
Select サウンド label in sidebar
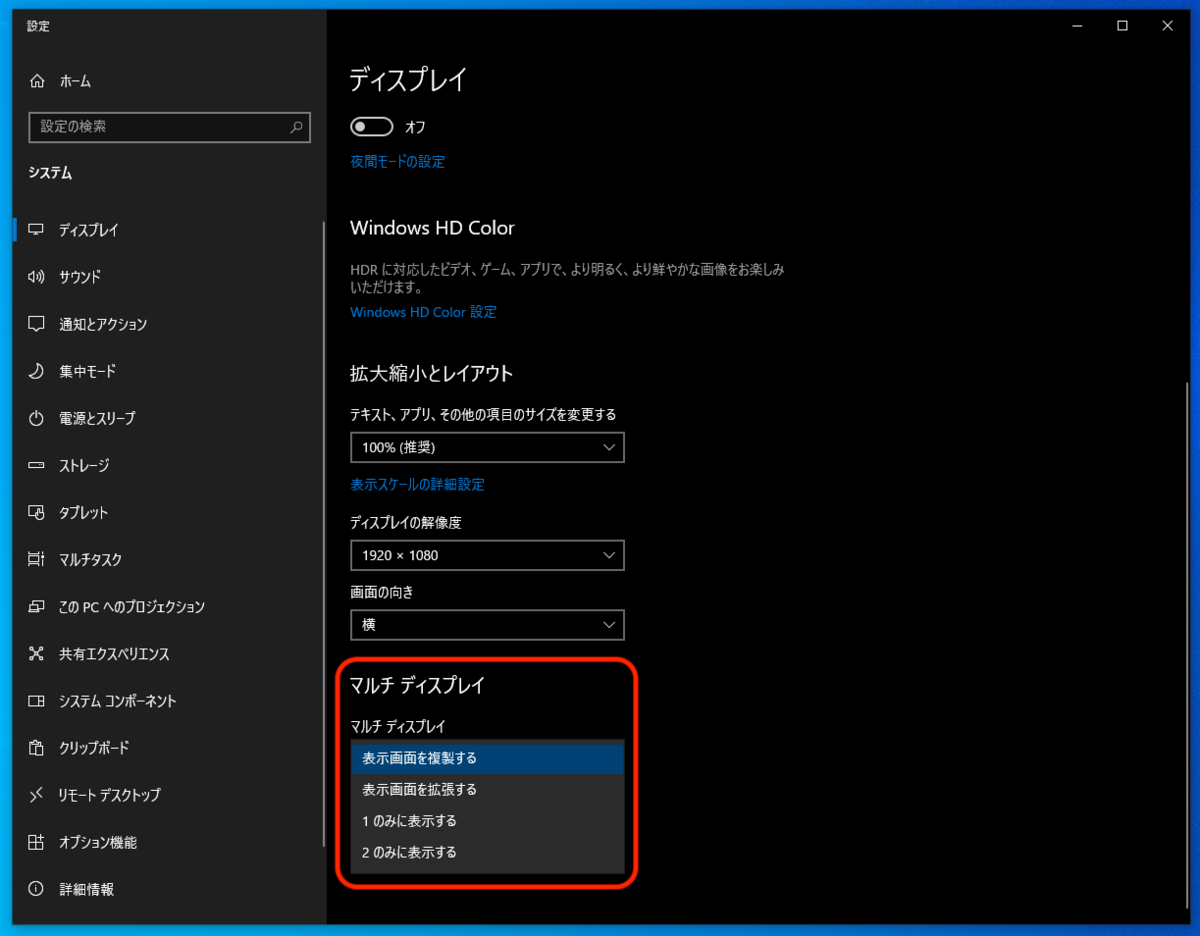coord(80,277)
